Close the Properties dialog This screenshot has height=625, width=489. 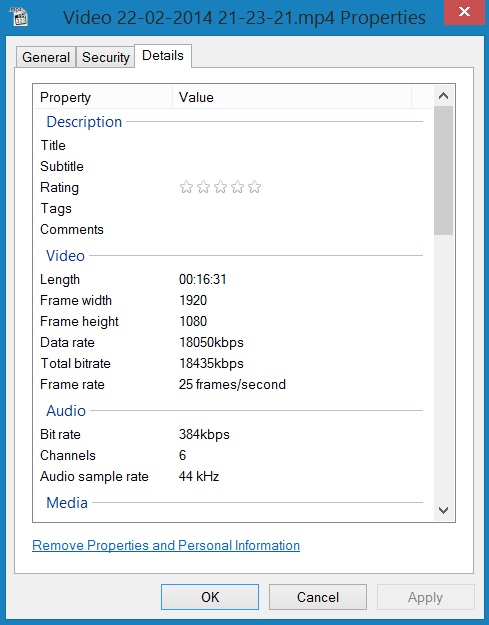464,12
